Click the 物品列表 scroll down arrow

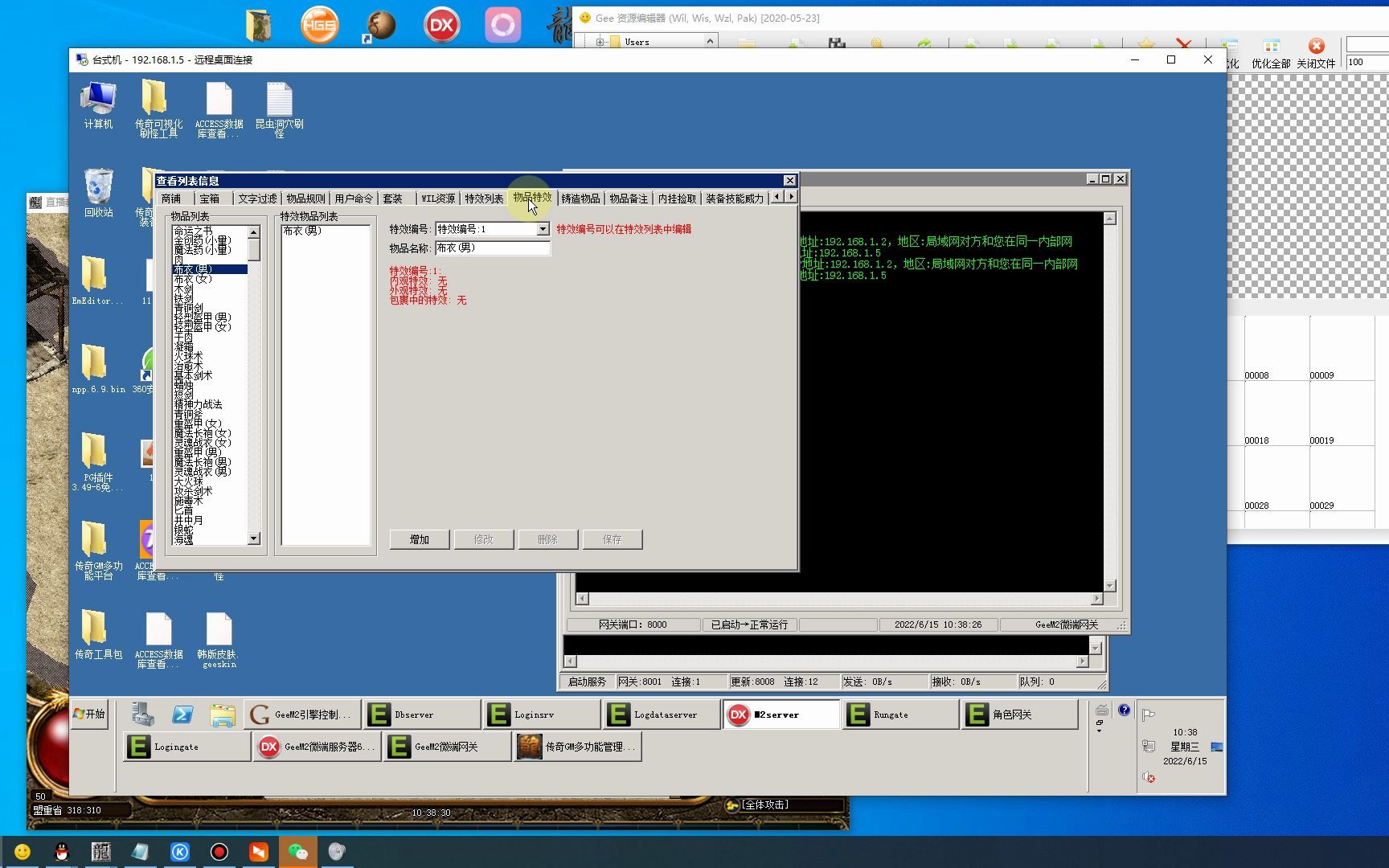point(254,538)
